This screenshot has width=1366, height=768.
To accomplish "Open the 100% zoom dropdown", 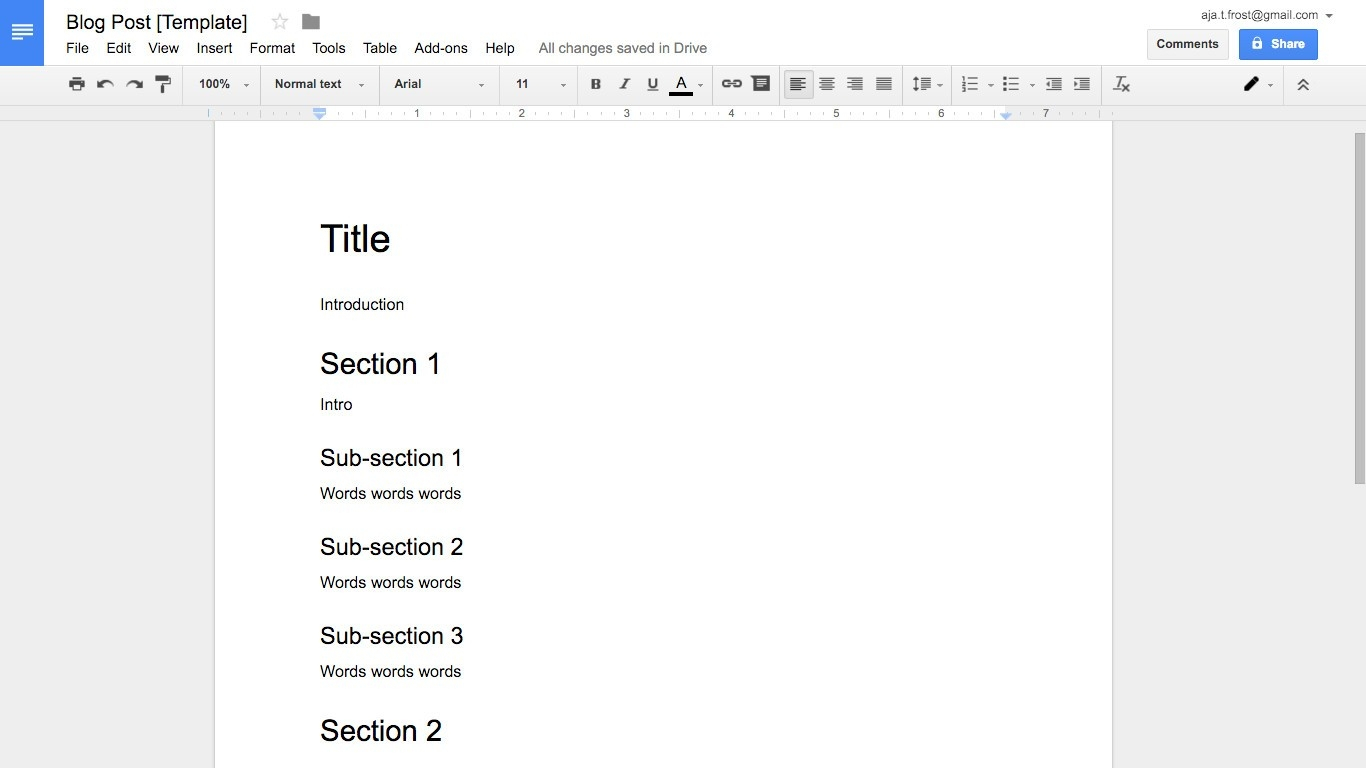I will click(223, 84).
